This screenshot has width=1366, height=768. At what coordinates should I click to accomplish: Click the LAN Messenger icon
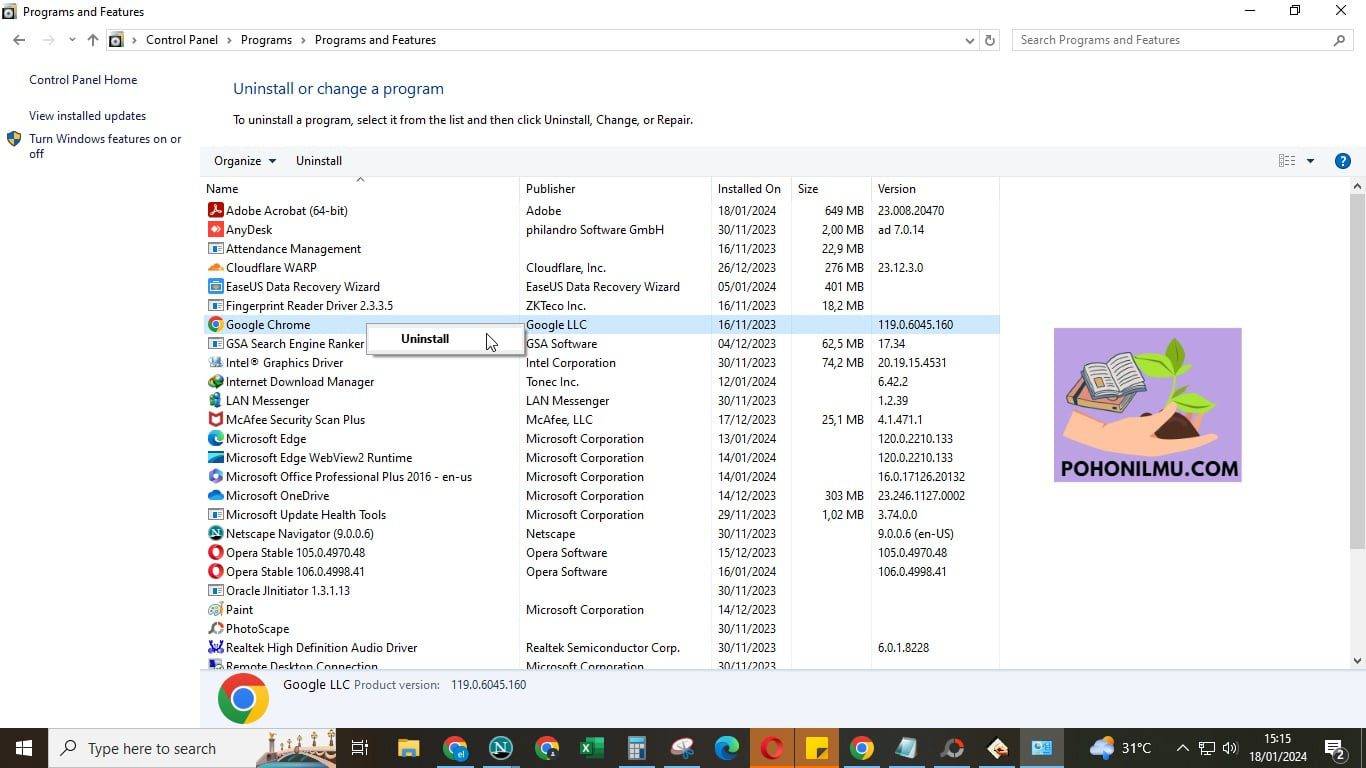(x=215, y=400)
